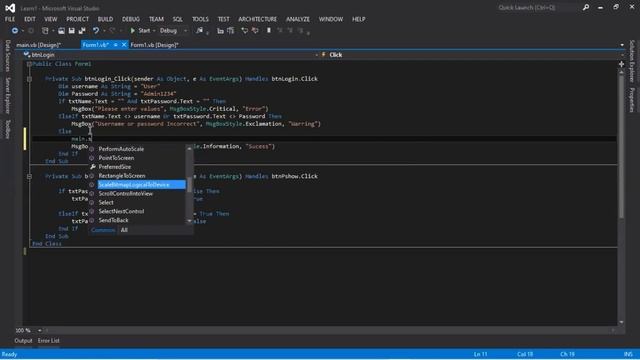Click the split editor handle above the scrollbar

(621, 64)
